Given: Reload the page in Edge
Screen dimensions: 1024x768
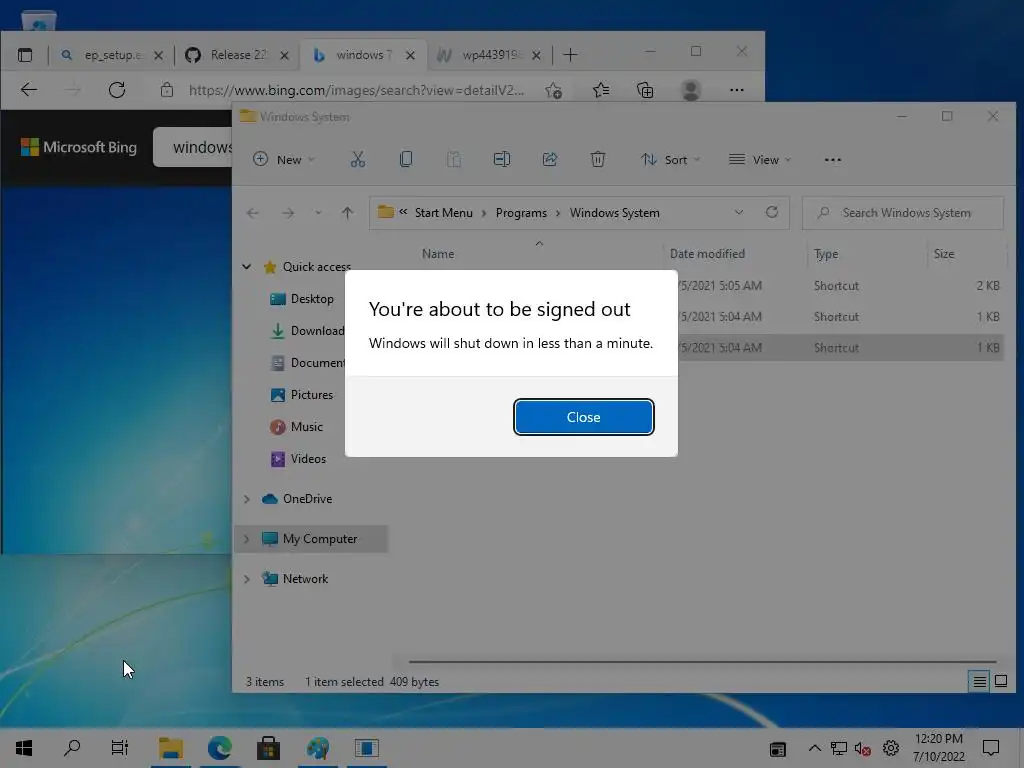Looking at the screenshot, I should coord(117,89).
